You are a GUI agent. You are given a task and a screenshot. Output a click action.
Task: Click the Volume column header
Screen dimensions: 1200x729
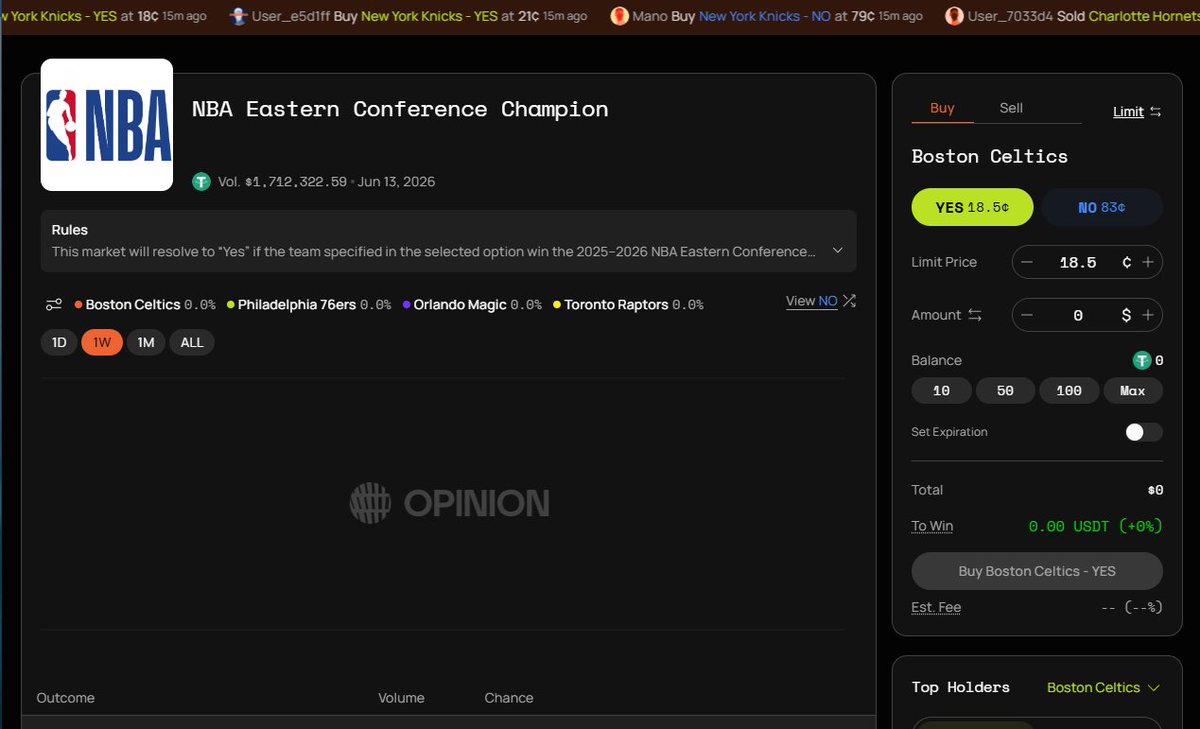(x=401, y=698)
